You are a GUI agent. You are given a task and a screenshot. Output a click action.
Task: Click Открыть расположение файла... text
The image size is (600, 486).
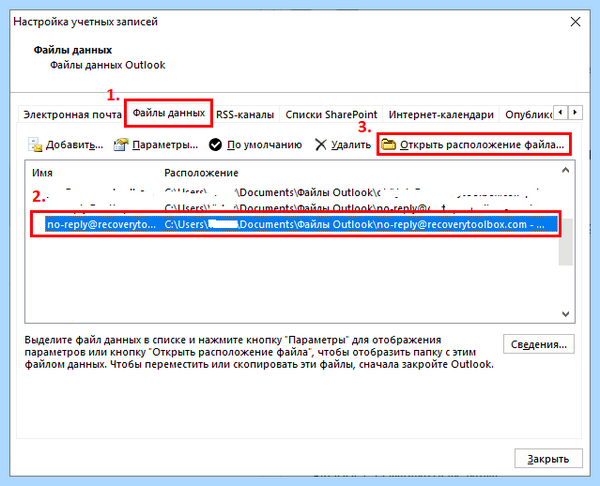pyautogui.click(x=482, y=145)
